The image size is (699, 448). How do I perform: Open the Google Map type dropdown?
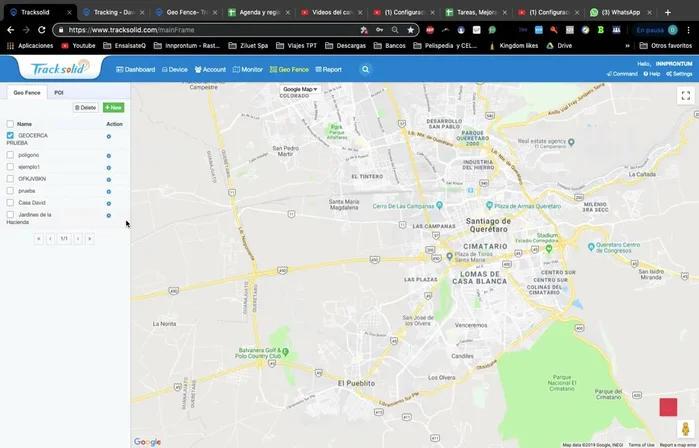300,89
